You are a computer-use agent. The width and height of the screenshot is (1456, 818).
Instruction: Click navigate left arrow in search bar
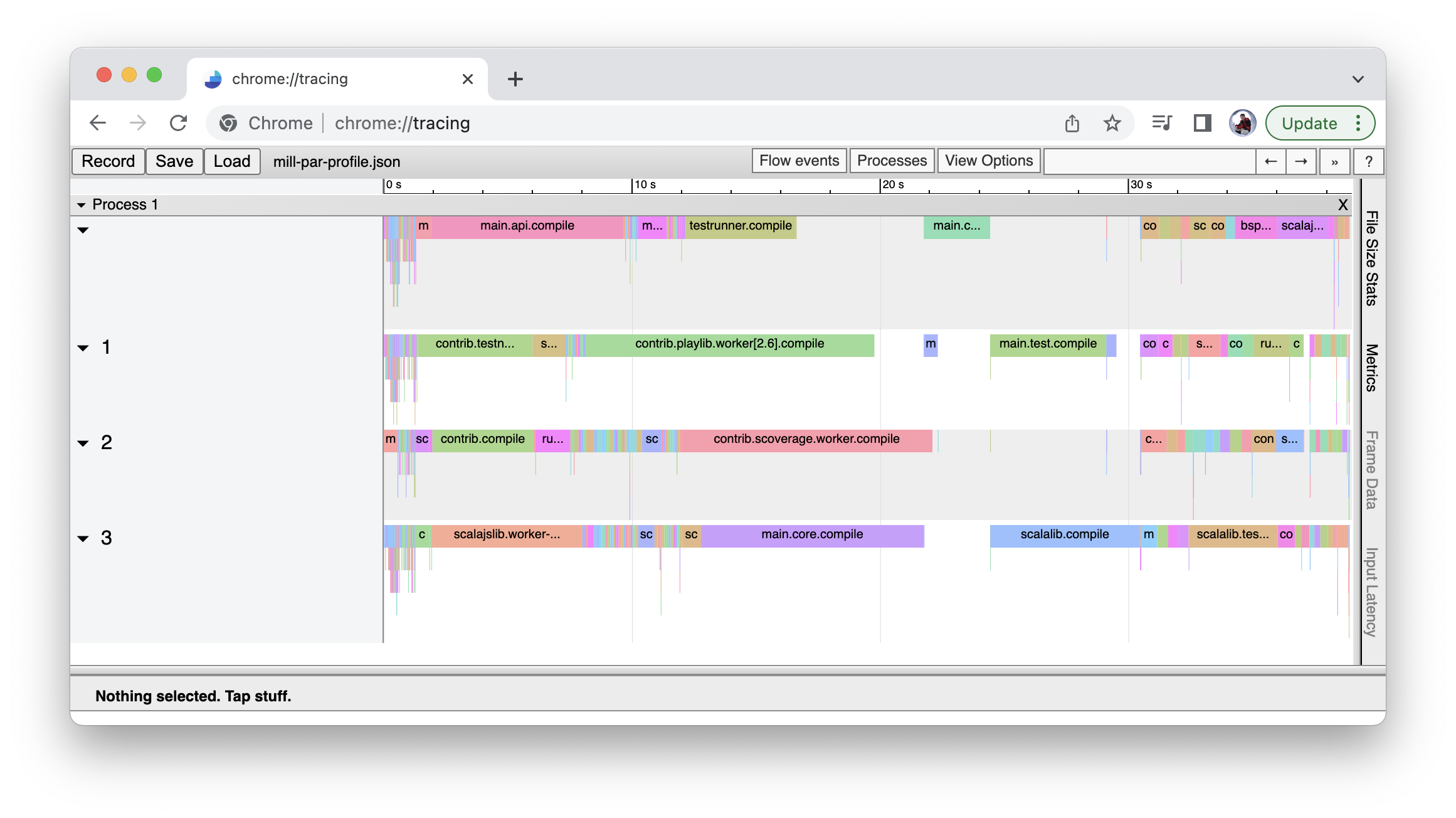point(1270,161)
